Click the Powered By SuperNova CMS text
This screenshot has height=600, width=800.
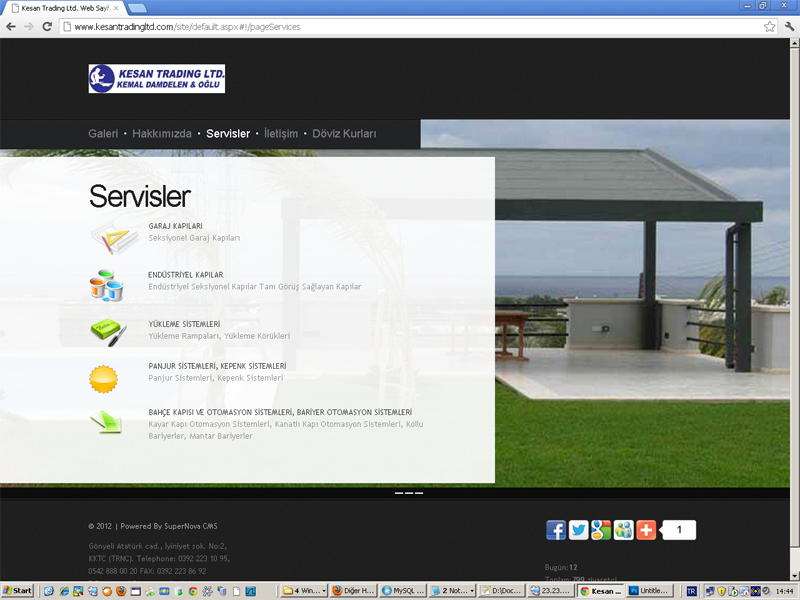coord(169,526)
